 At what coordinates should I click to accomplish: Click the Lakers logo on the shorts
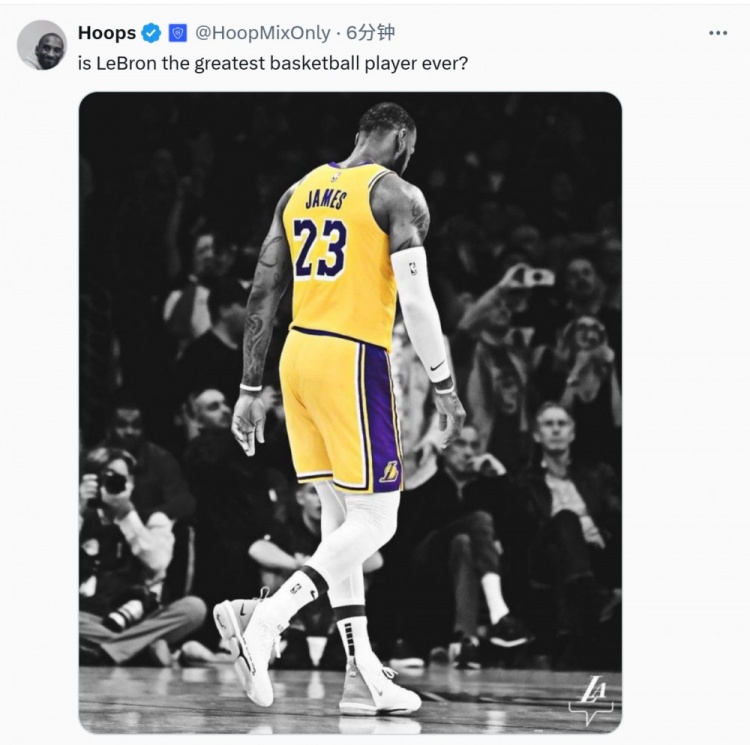click(389, 471)
